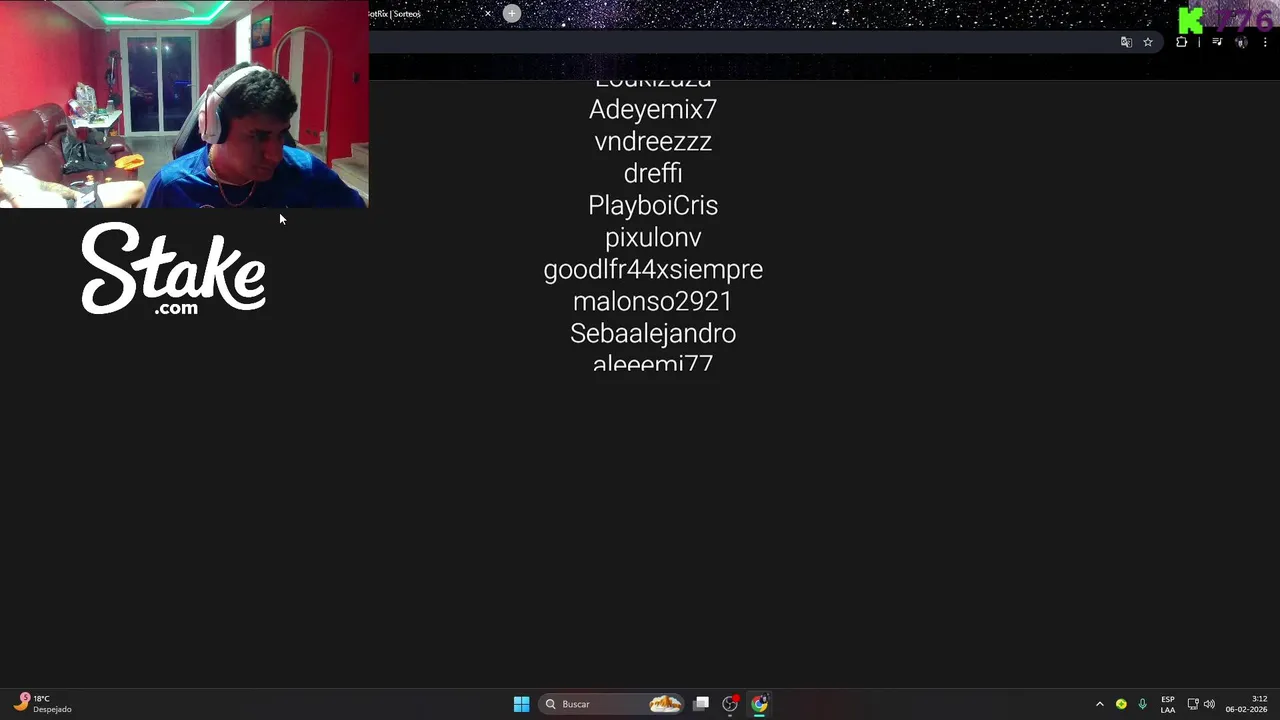
Task: Open the media controls icon in toolbar
Action: (1217, 42)
